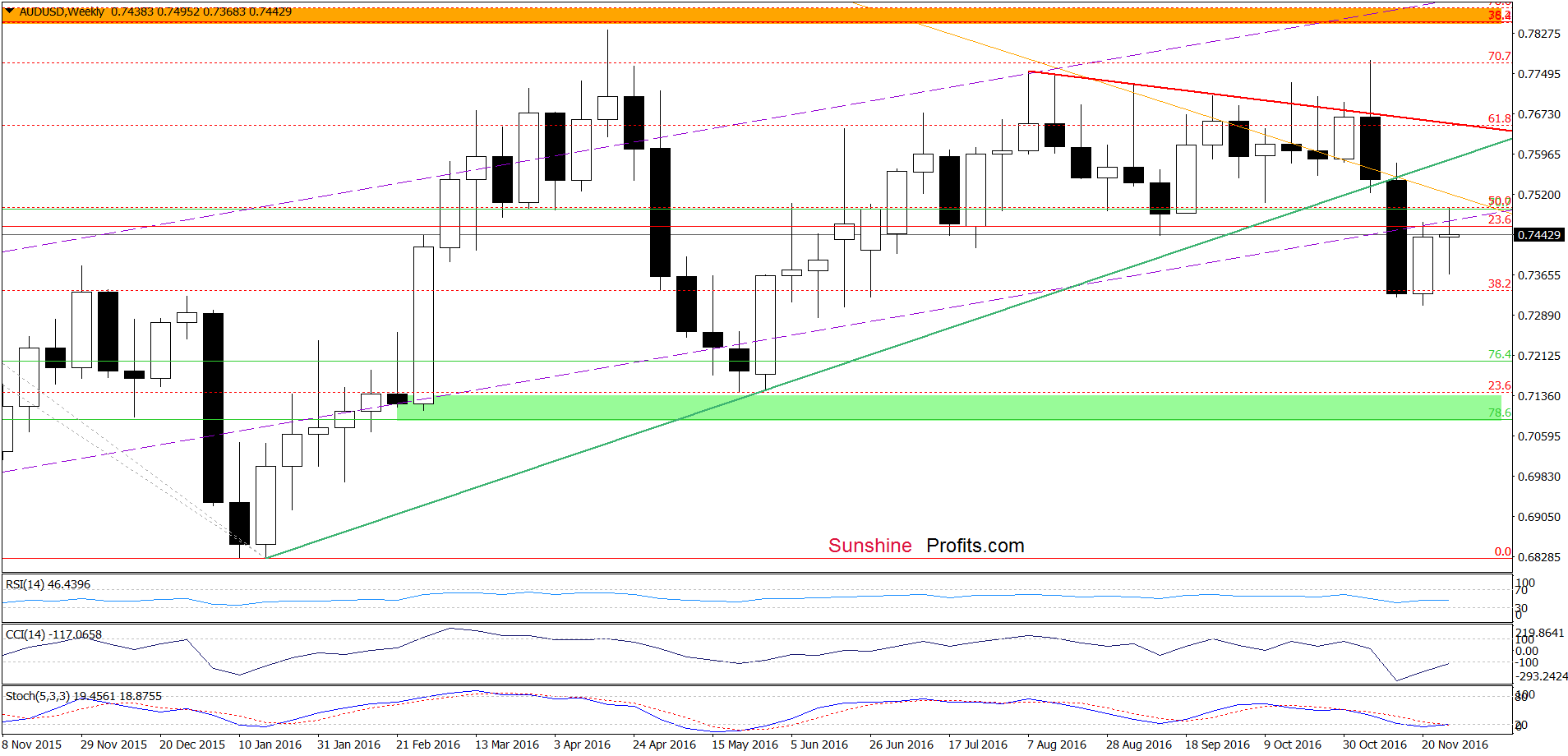
Task: Click the 0.70595 price axis label
Action: point(1539,436)
